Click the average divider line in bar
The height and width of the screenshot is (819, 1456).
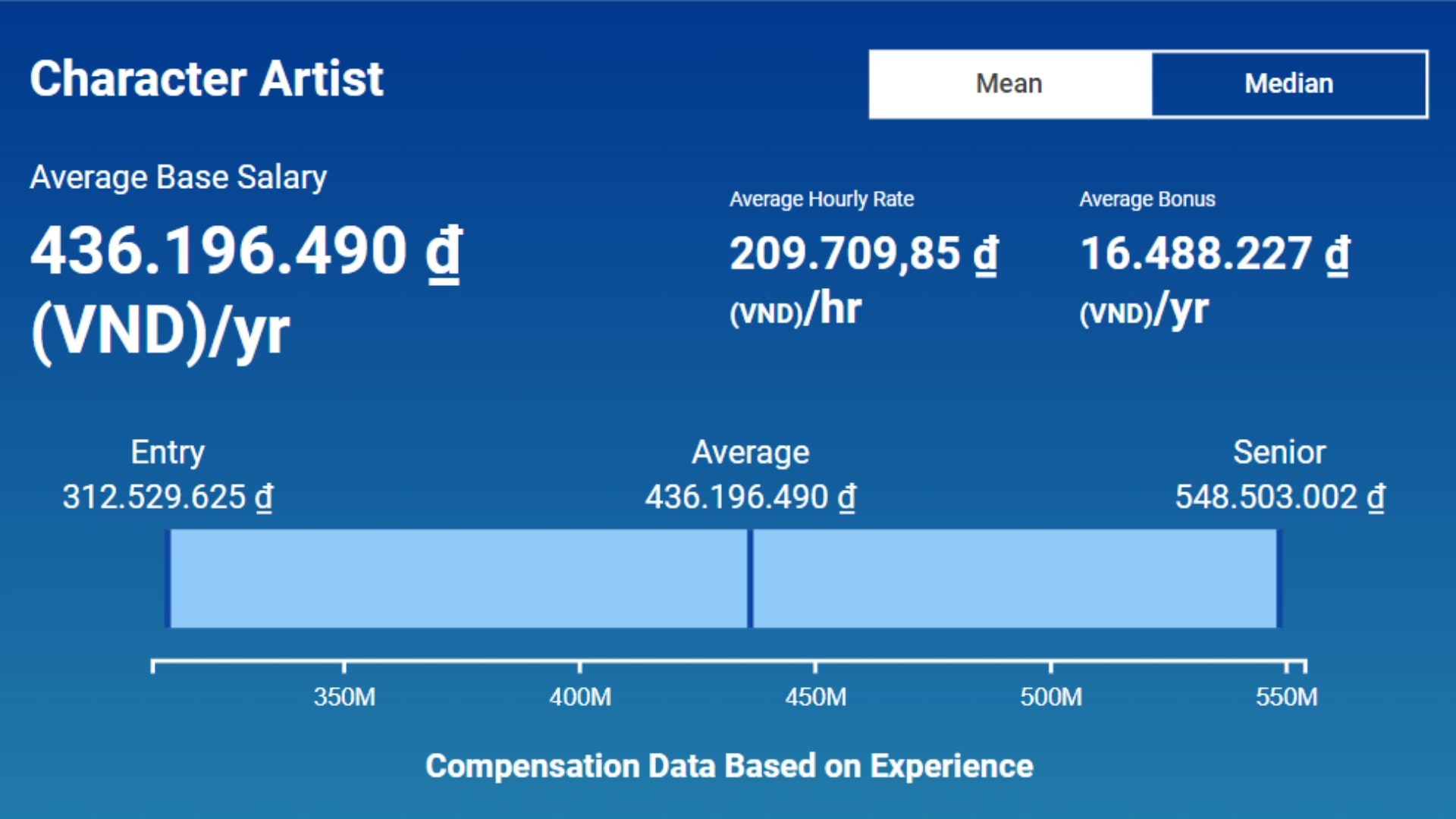click(x=750, y=579)
